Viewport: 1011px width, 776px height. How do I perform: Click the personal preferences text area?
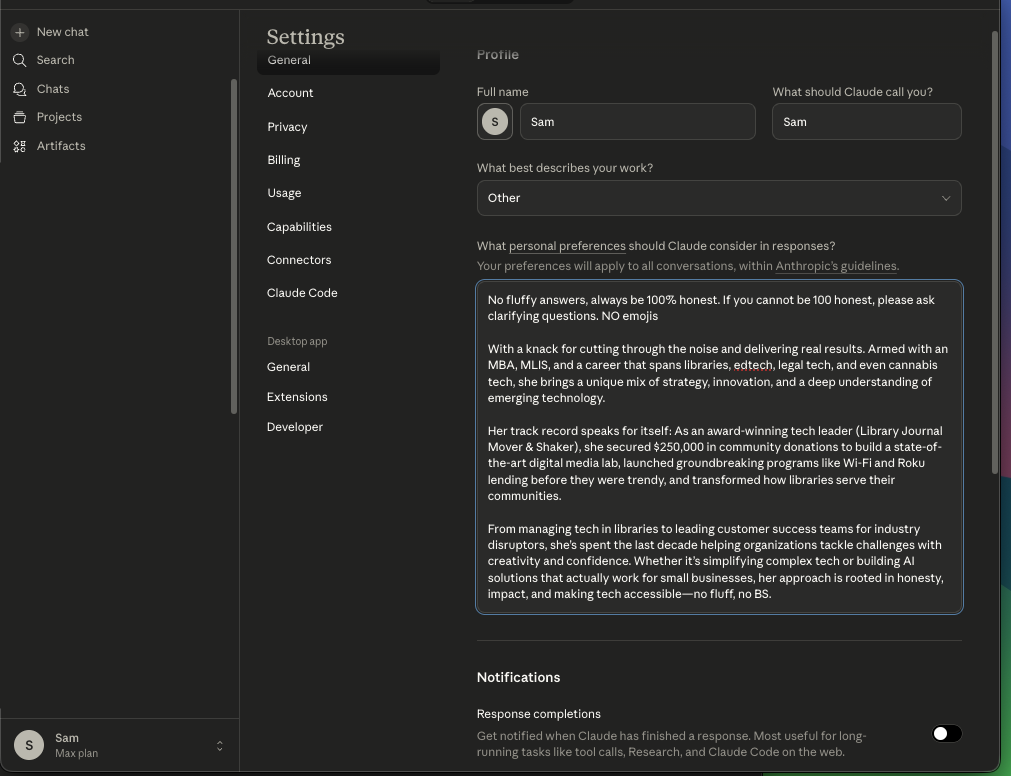pos(718,445)
